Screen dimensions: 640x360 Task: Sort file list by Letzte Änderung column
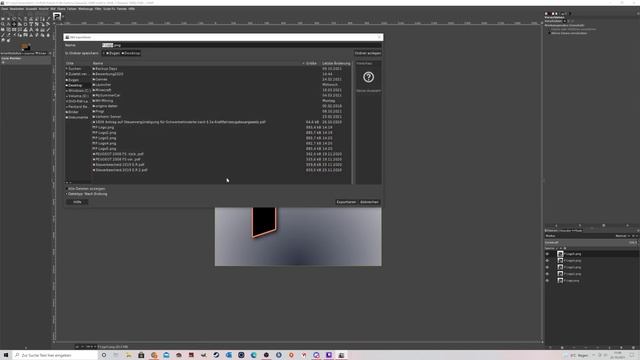[x=336, y=63]
